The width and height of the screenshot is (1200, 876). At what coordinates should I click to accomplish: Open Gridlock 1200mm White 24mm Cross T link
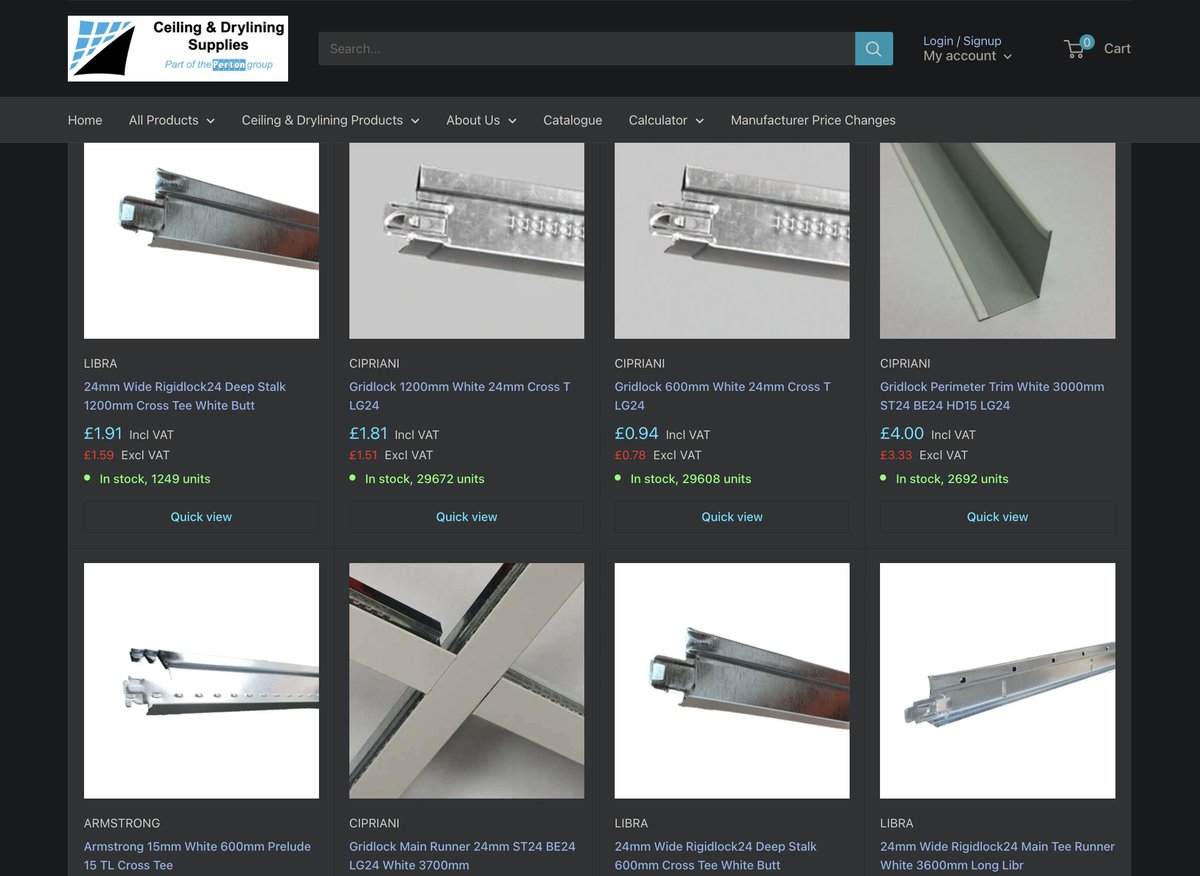pos(460,396)
